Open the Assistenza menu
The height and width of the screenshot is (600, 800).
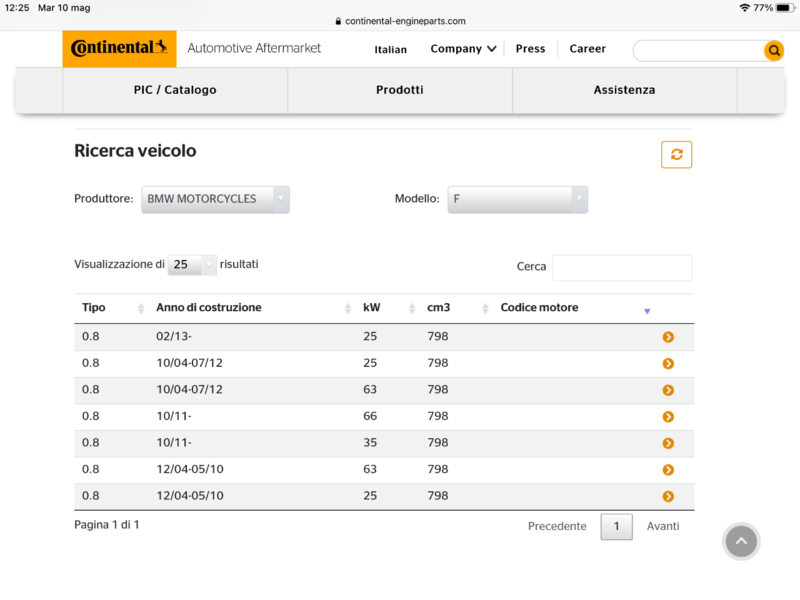click(624, 90)
